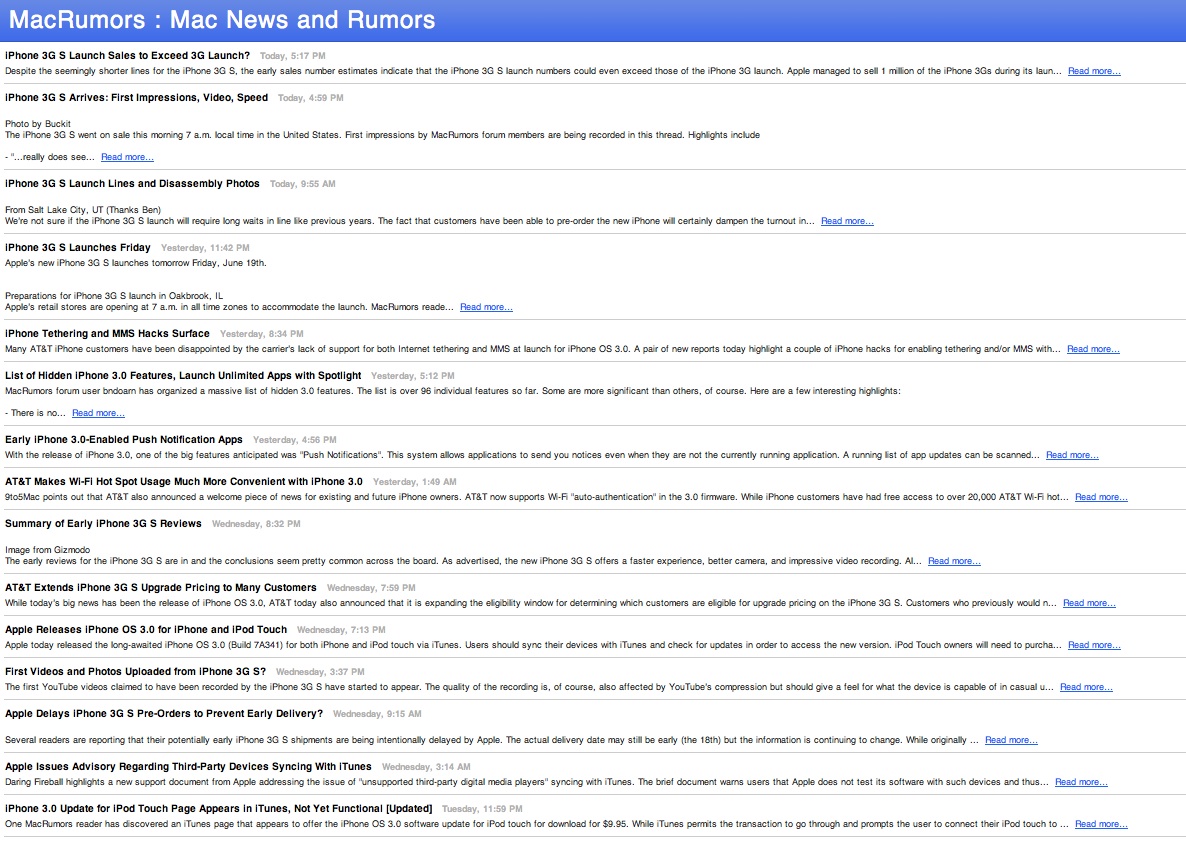The width and height of the screenshot is (1186, 841).
Task: Click the Wednesday, 8:32 PM timestamp
Action: point(256,524)
